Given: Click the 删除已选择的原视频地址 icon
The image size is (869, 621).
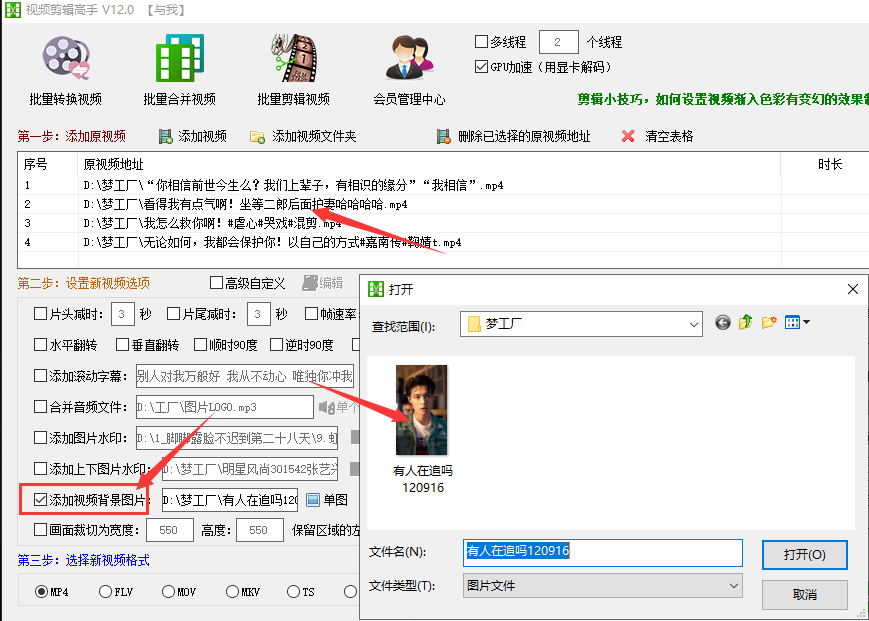Looking at the screenshot, I should pyautogui.click(x=443, y=136).
